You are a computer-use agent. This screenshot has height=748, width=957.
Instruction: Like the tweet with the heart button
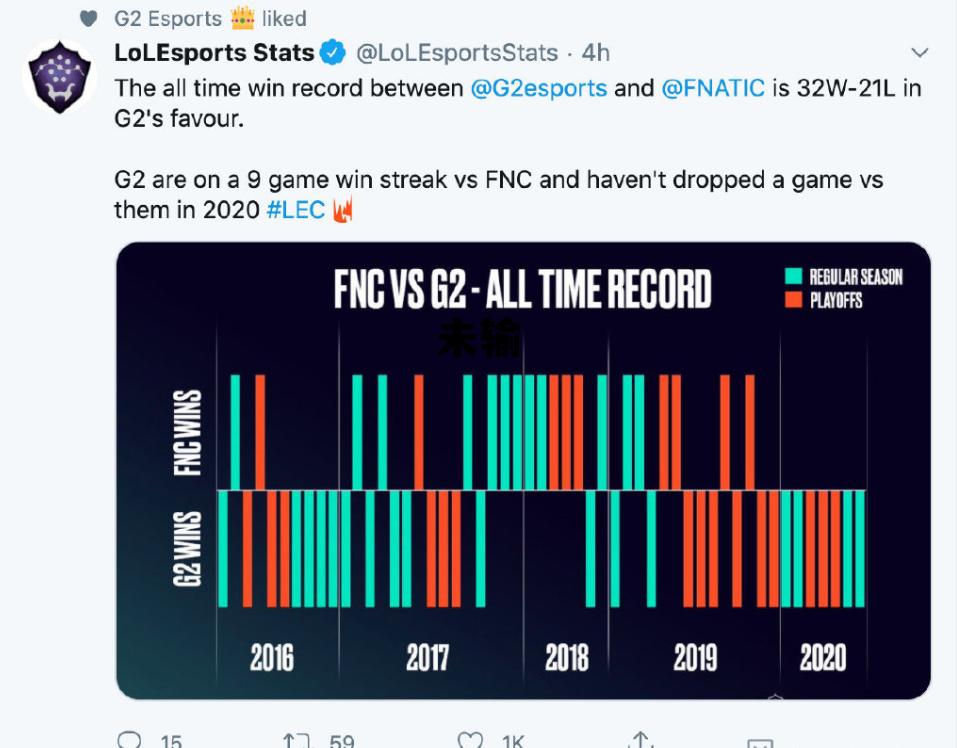click(x=470, y=741)
